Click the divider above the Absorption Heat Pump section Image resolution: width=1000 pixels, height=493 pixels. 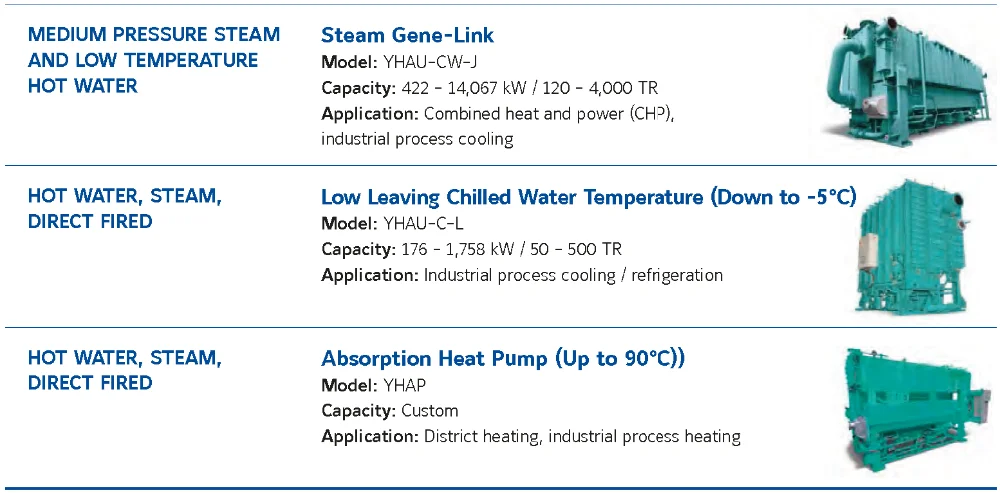click(500, 327)
